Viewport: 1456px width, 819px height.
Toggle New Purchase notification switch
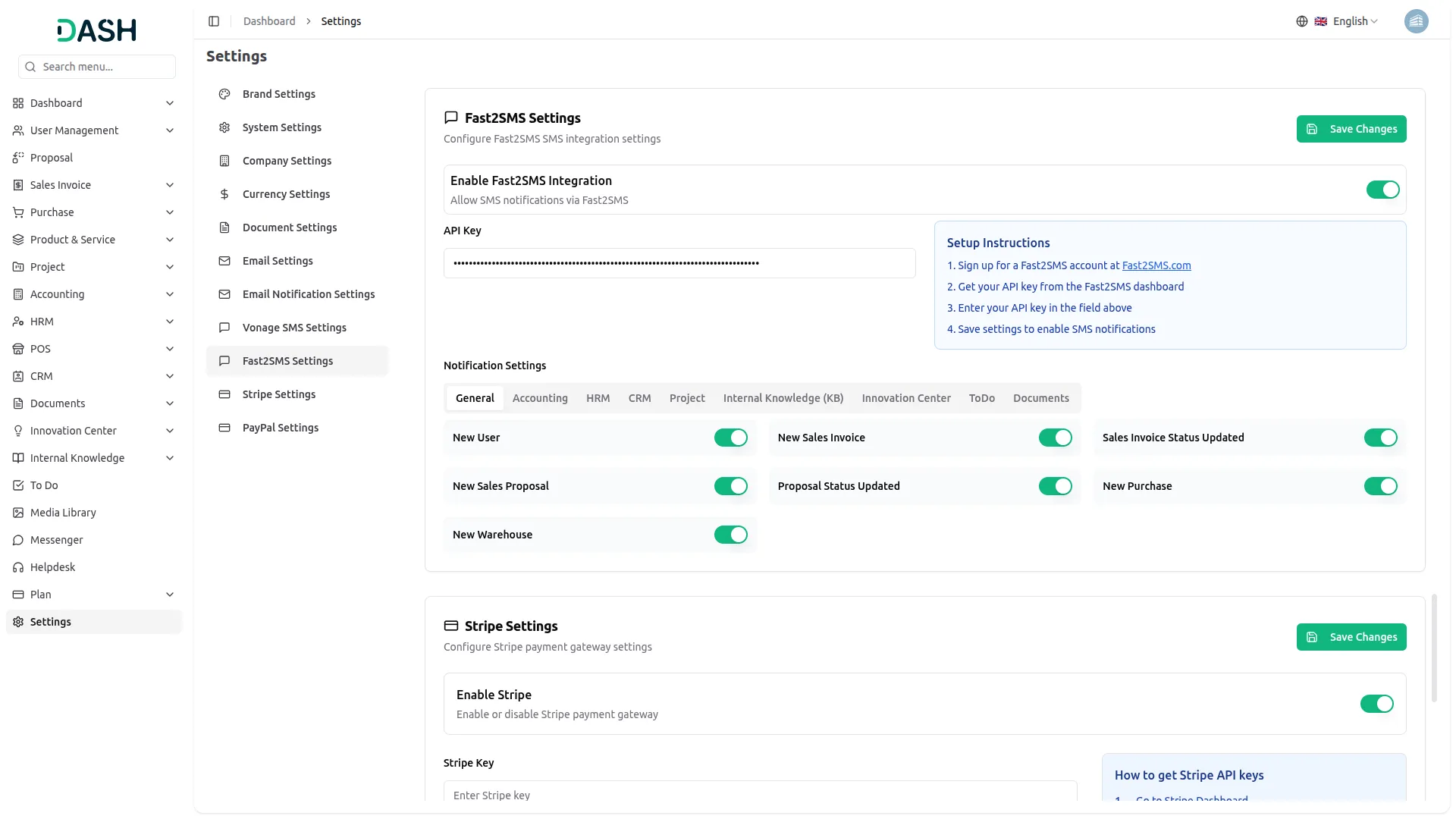pos(1380,486)
